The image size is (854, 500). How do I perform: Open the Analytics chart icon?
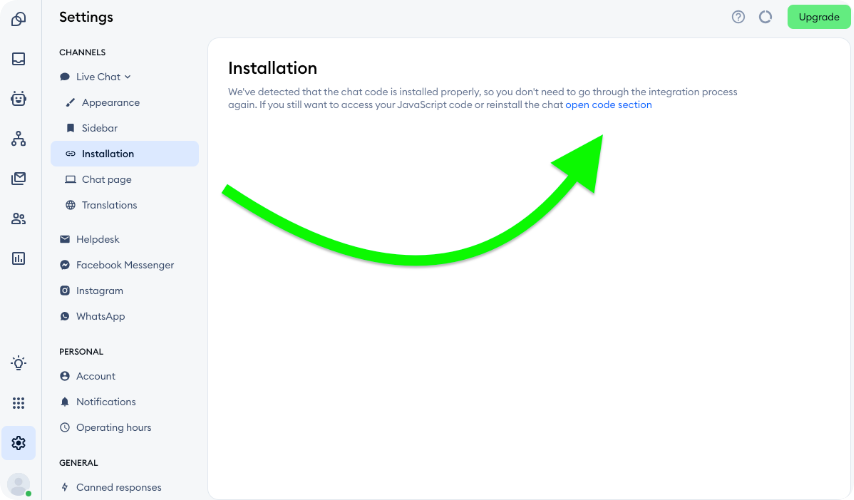click(x=18, y=258)
